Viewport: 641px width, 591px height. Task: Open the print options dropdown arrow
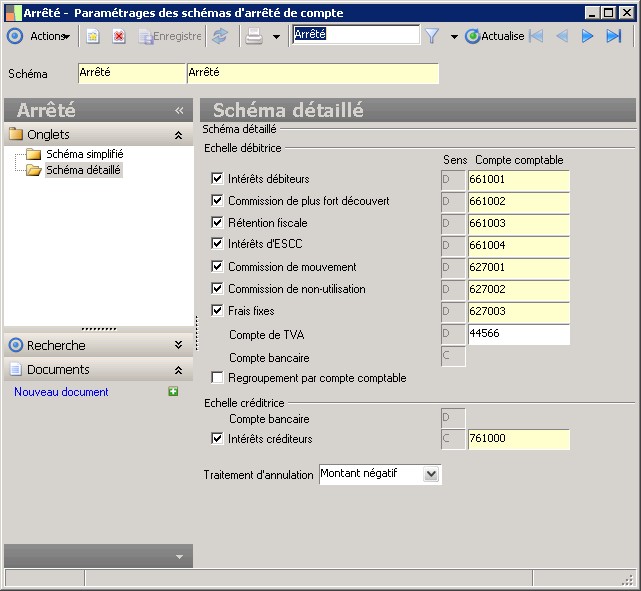pos(275,36)
